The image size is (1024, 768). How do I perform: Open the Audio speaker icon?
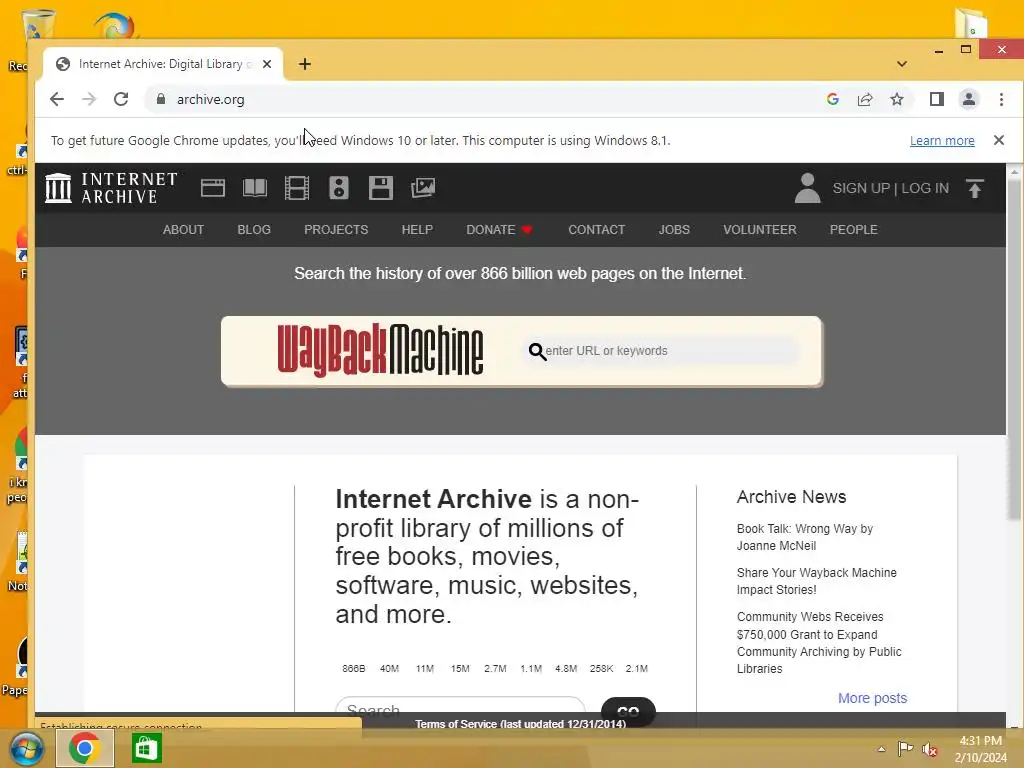(338, 188)
